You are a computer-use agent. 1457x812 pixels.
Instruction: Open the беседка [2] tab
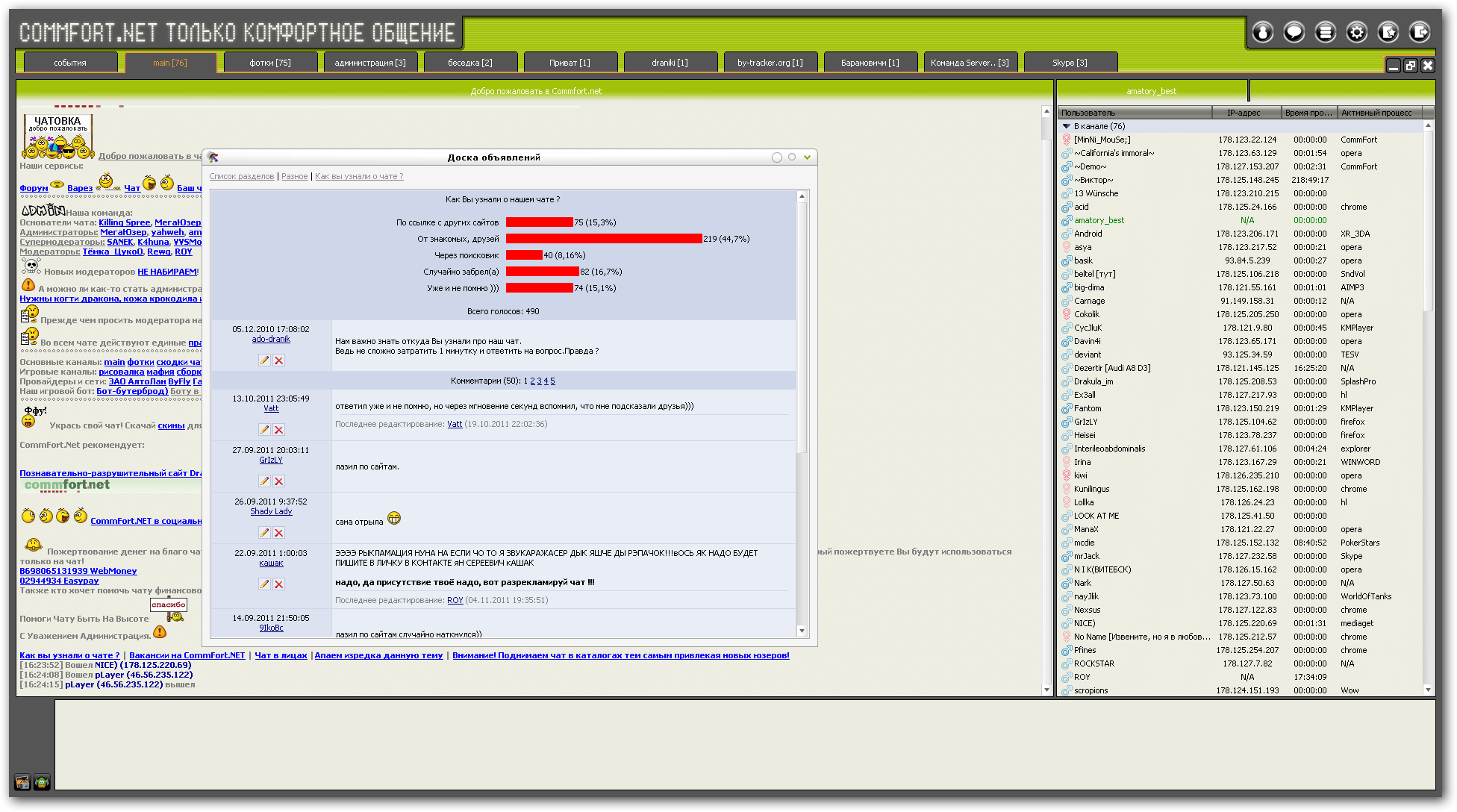point(470,63)
